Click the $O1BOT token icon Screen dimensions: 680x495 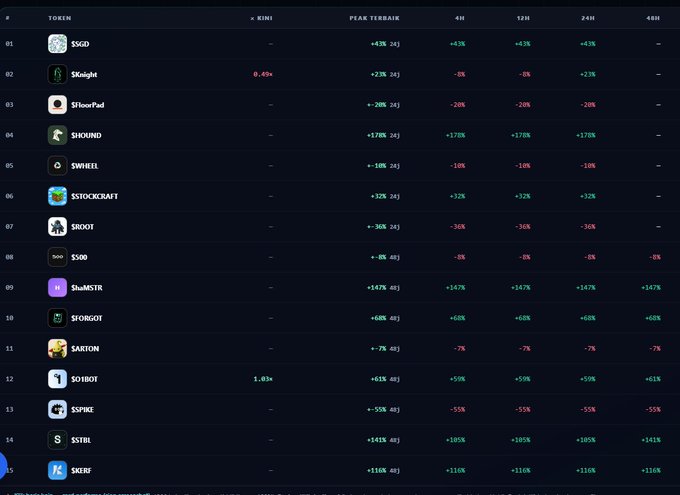click(57, 379)
